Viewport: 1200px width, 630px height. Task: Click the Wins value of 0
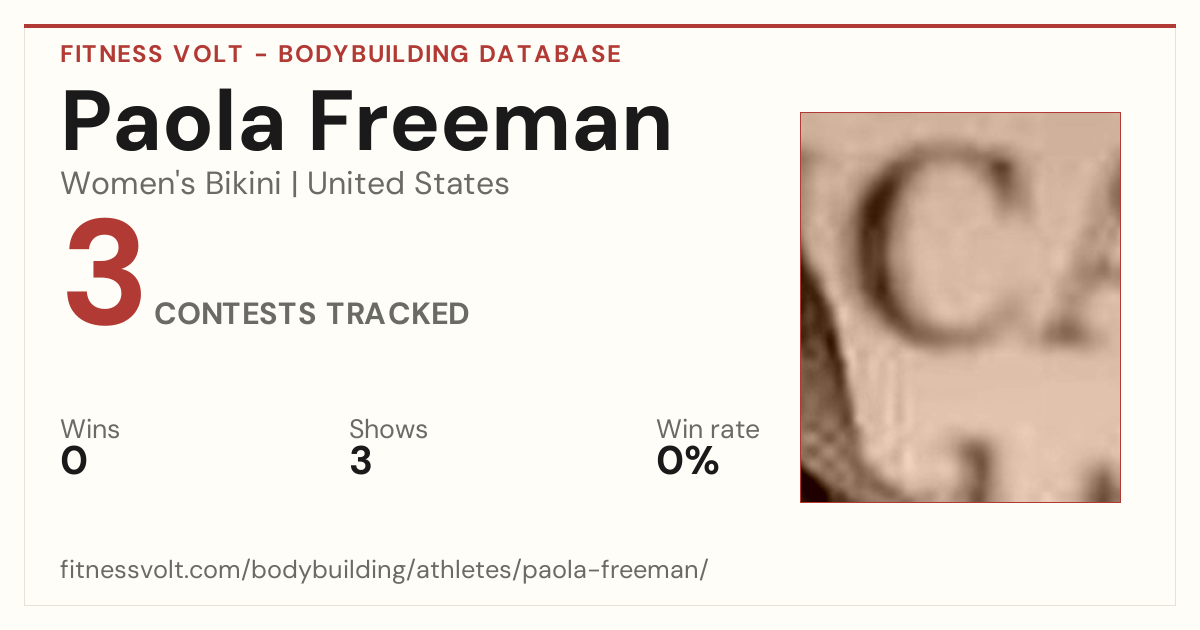coord(74,462)
